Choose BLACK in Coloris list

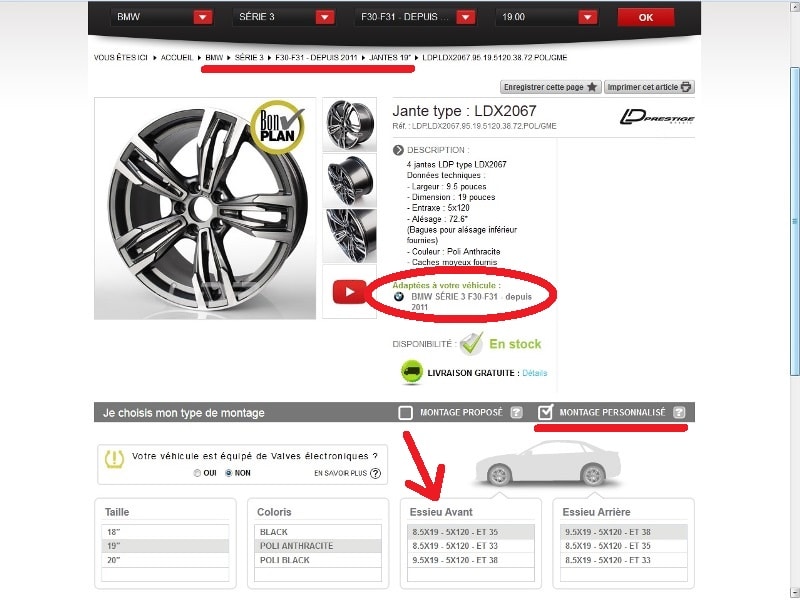pyautogui.click(x=318, y=532)
